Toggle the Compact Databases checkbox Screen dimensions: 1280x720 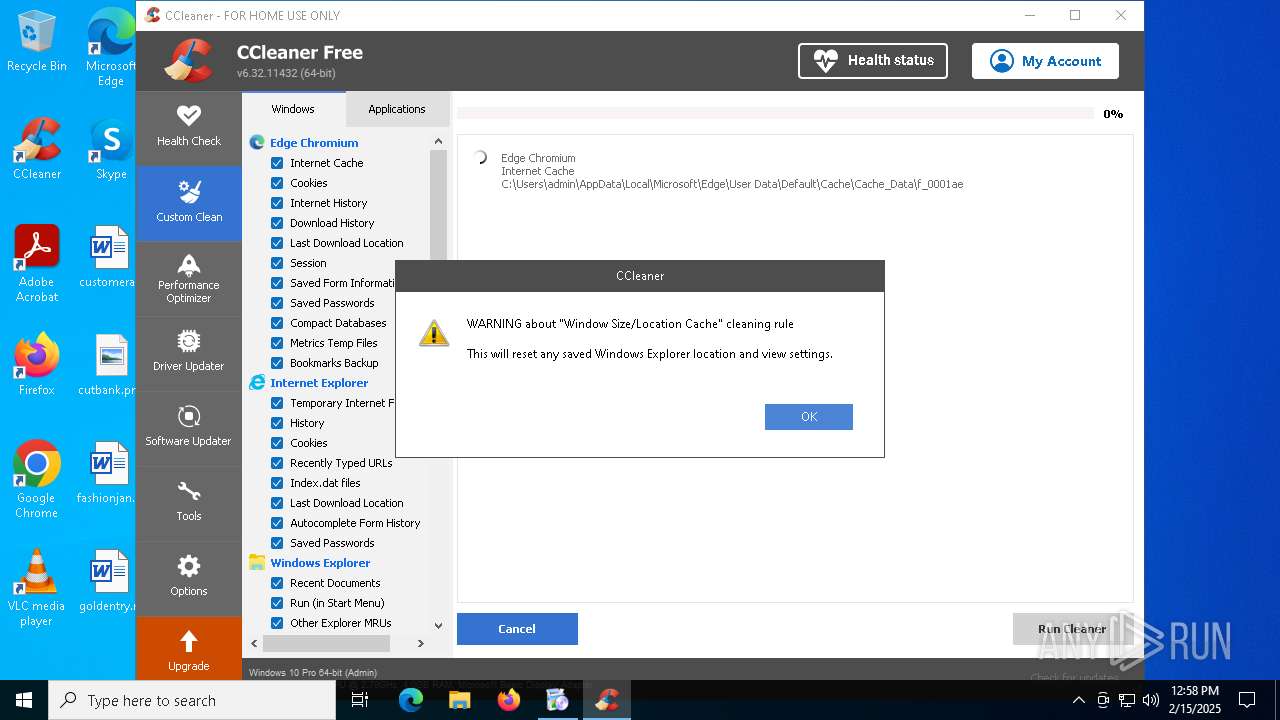[277, 323]
